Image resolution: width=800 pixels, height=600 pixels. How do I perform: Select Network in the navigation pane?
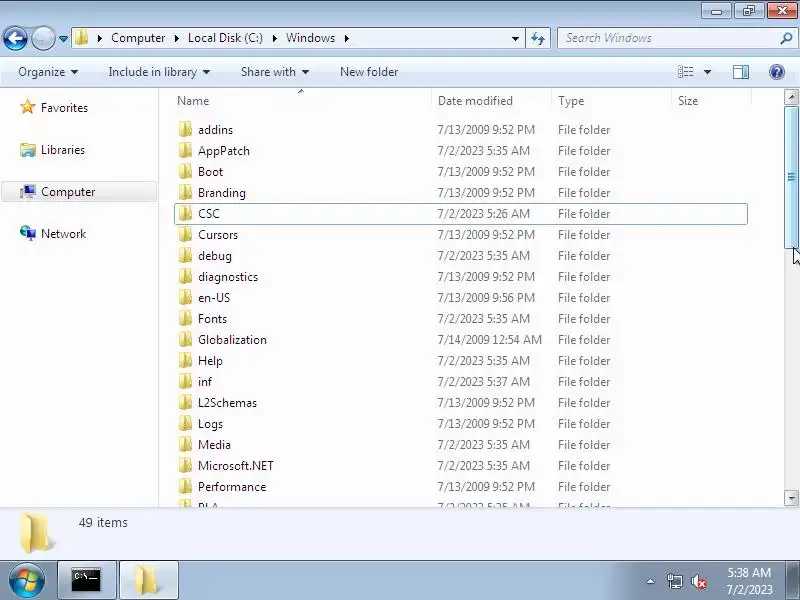tap(63, 234)
